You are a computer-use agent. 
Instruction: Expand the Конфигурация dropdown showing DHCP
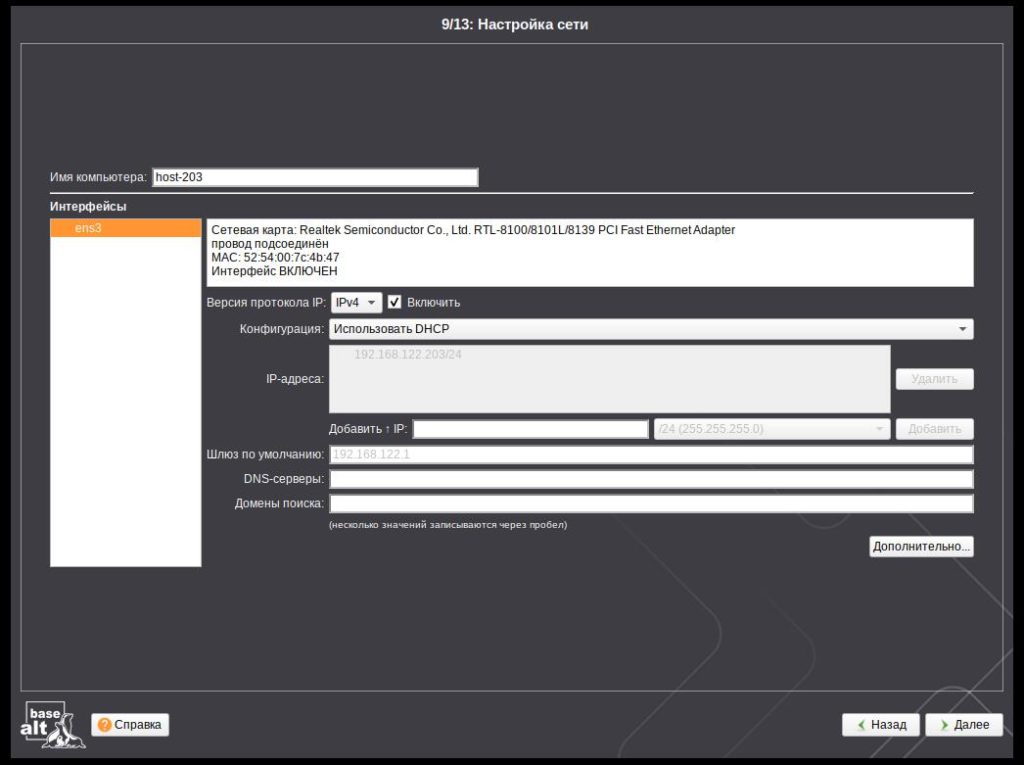tap(650, 329)
